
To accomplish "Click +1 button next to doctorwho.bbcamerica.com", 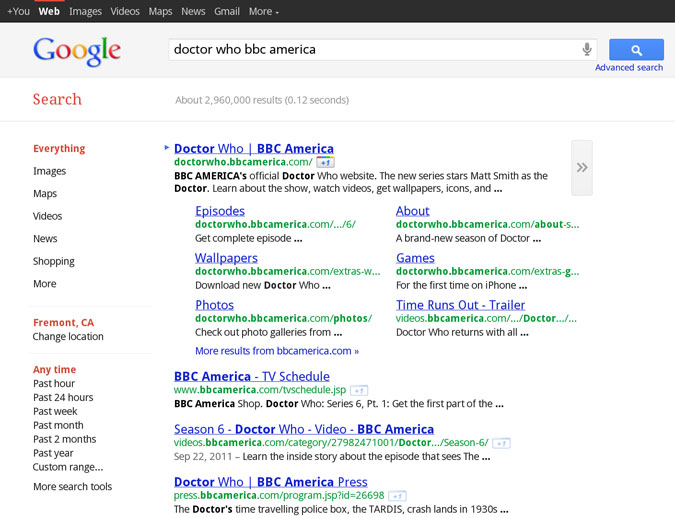I will 325,162.
